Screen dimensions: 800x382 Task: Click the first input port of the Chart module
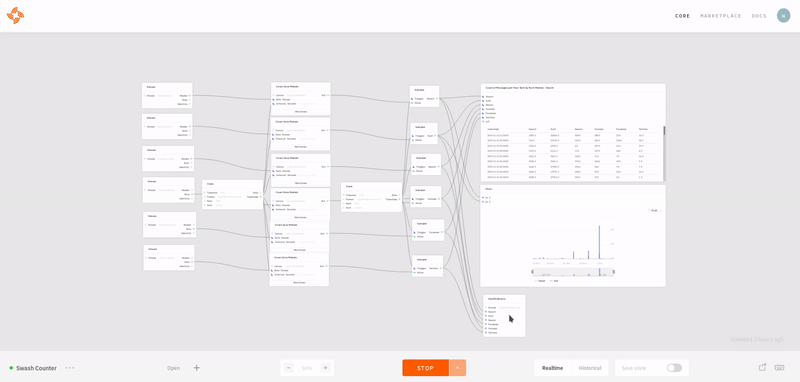pos(483,197)
